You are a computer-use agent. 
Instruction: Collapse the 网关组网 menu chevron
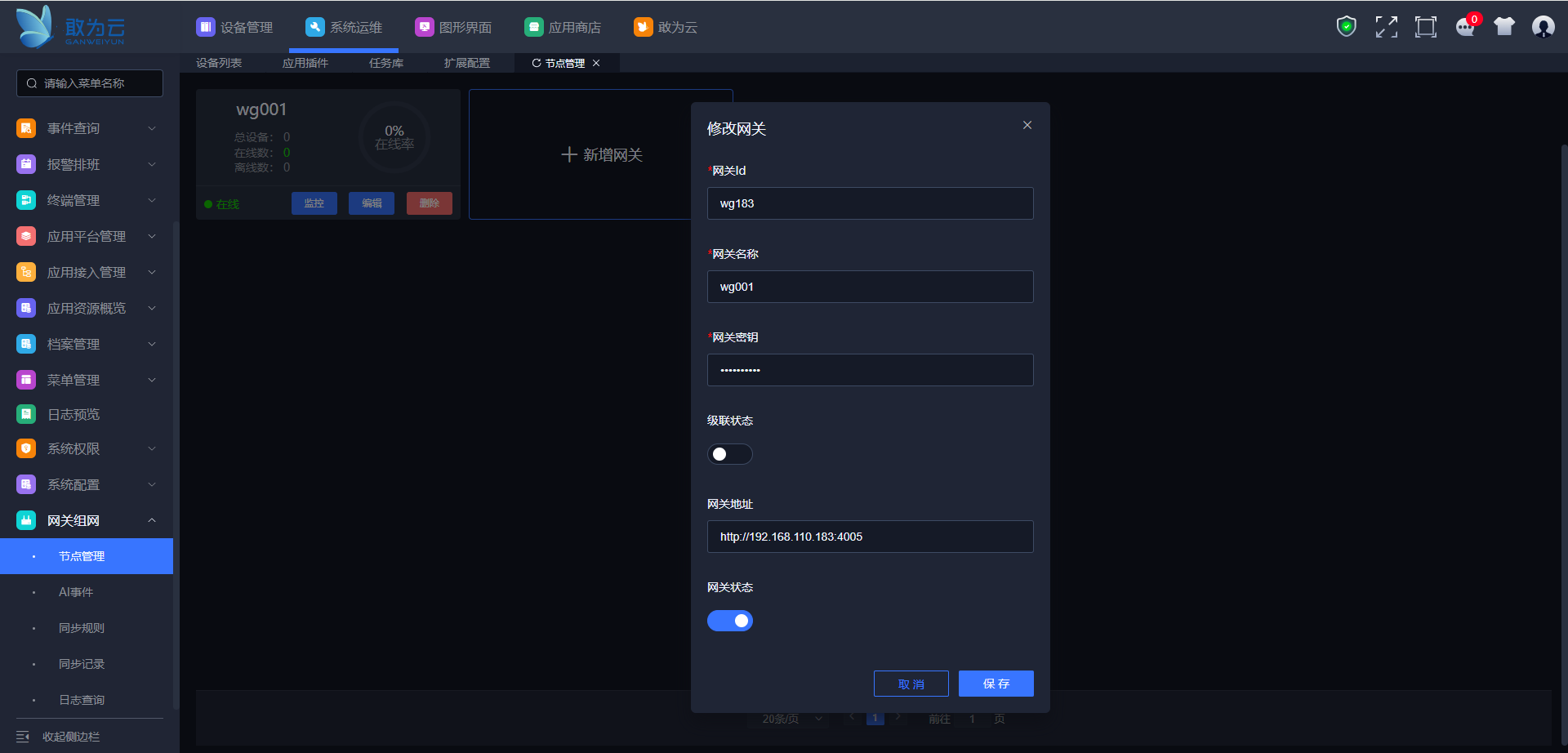pyautogui.click(x=152, y=520)
